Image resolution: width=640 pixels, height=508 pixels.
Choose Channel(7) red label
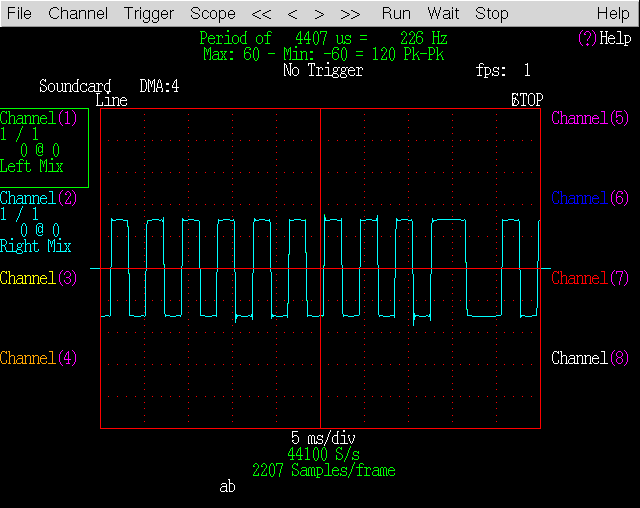point(590,278)
